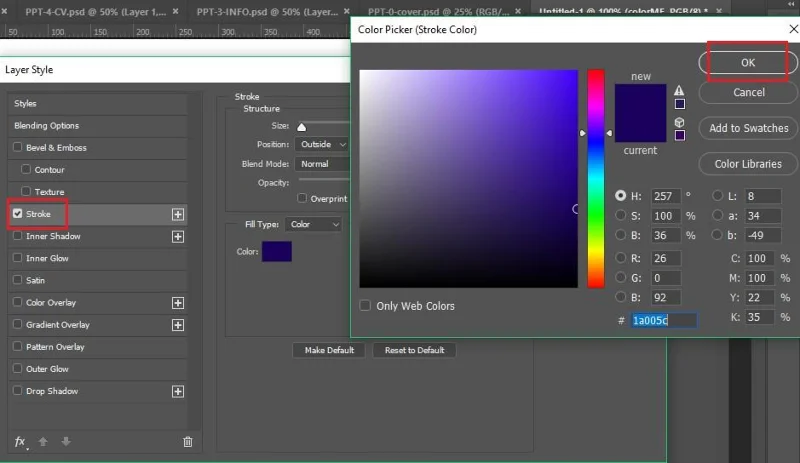Select the L lightness radio button
This screenshot has height=463, width=800.
coord(717,196)
